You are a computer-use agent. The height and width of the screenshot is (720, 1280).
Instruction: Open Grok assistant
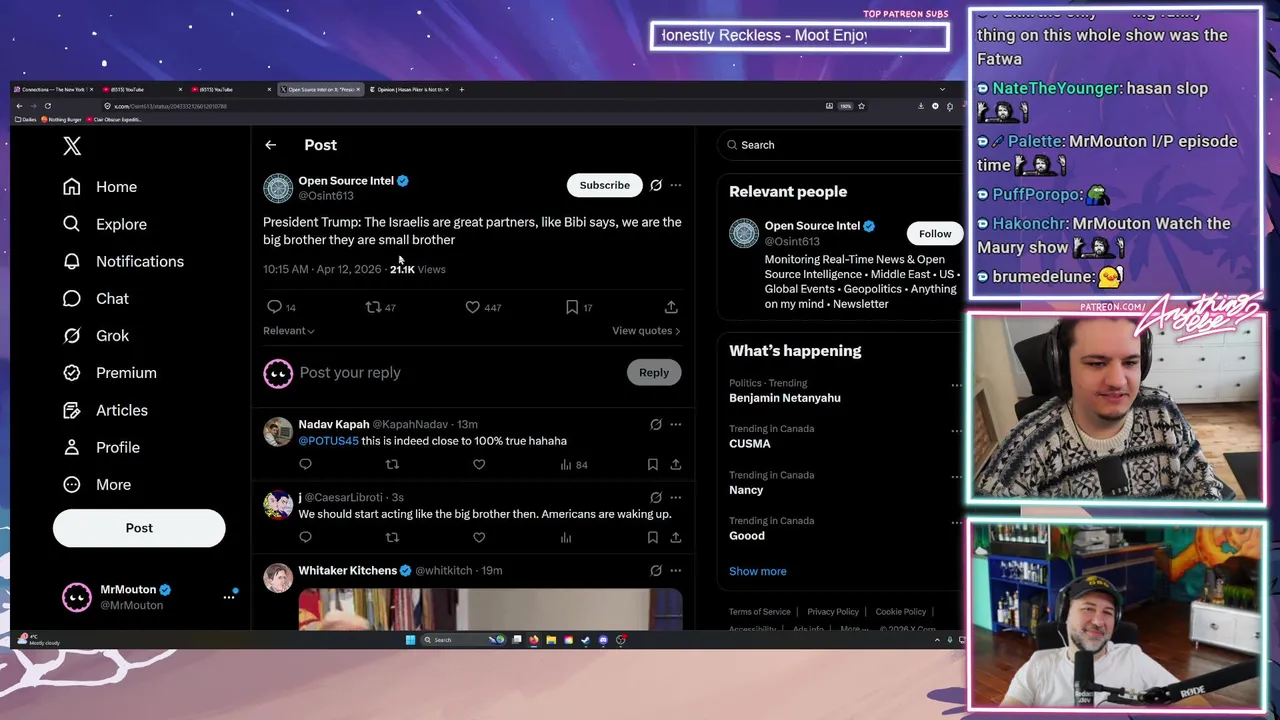96,335
